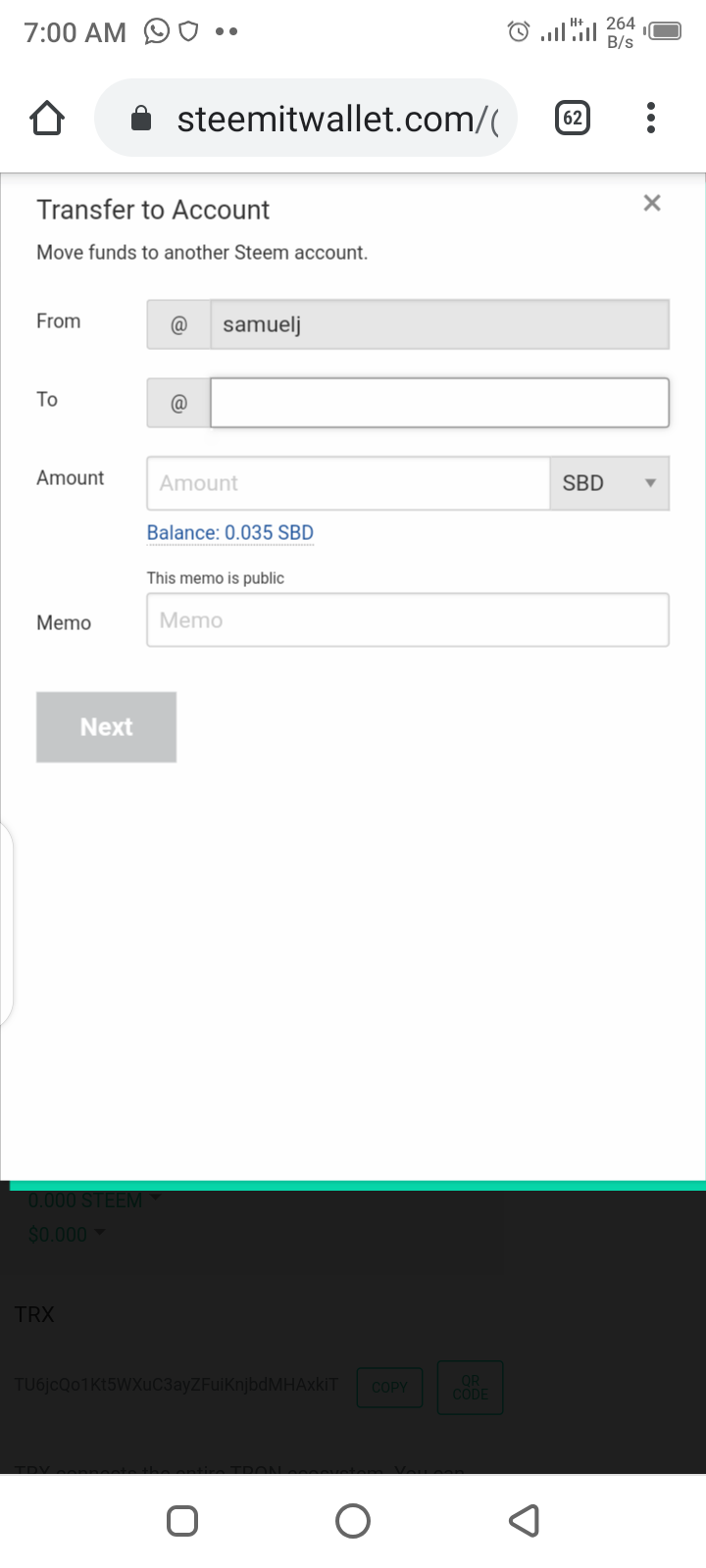Click the COPY button for the TRX address
Viewport: 706px width, 1568px height.
pos(389,1387)
